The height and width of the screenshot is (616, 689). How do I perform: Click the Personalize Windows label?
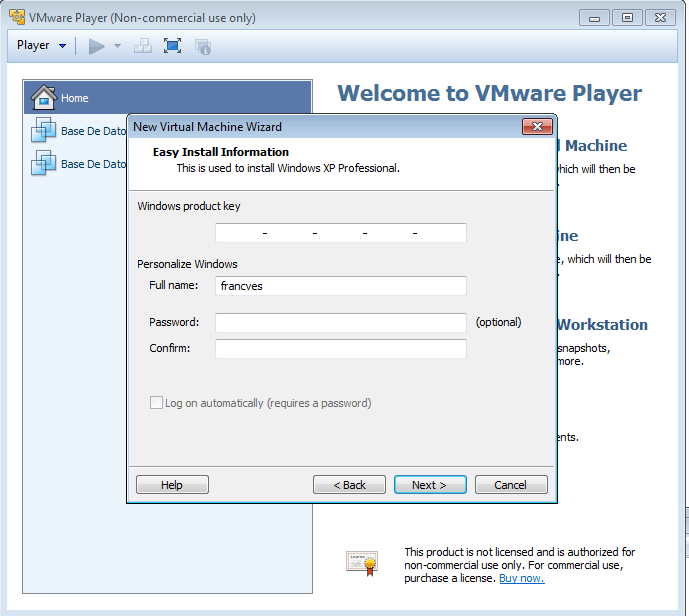pyautogui.click(x=187, y=264)
